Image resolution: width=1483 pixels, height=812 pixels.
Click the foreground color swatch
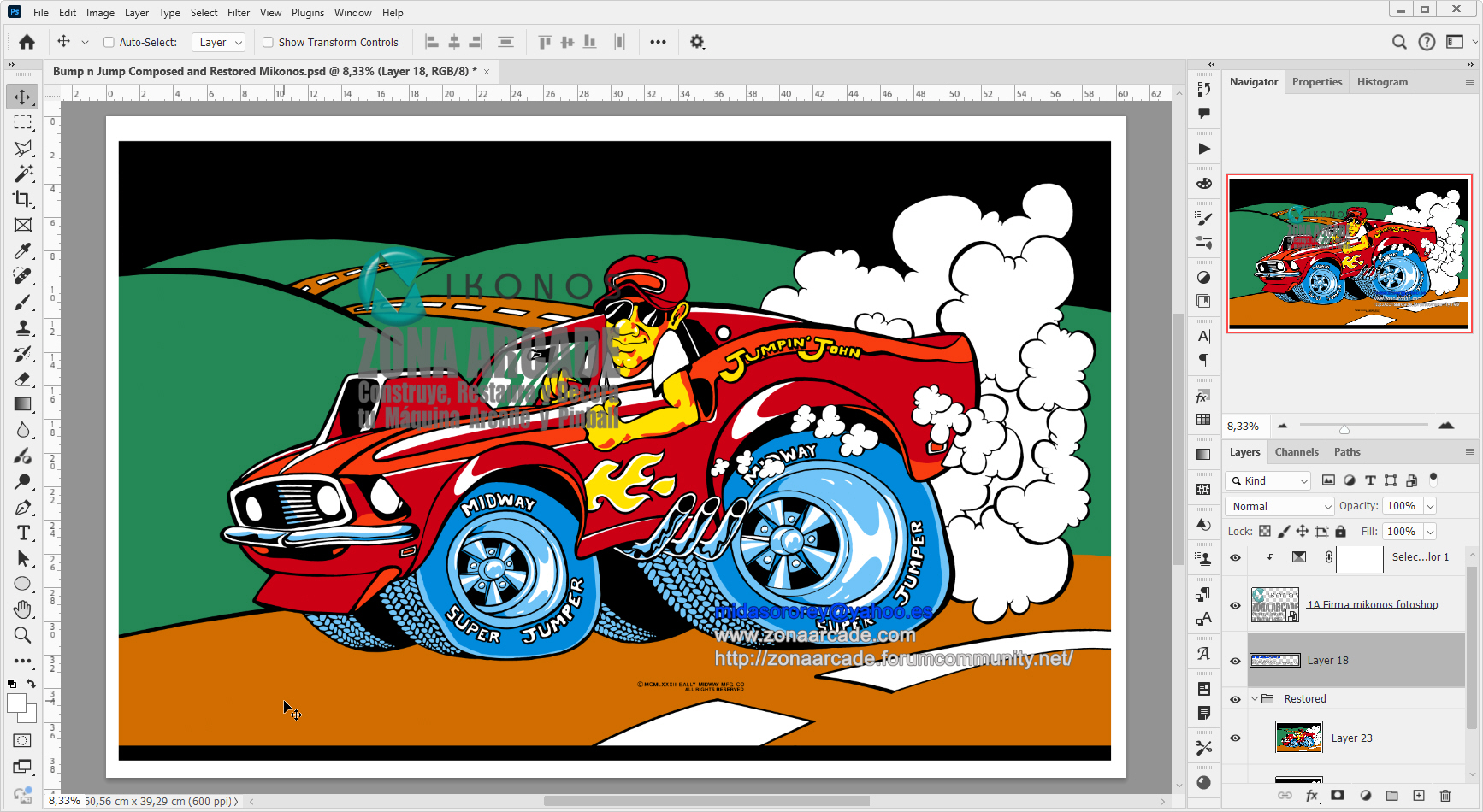(x=16, y=703)
